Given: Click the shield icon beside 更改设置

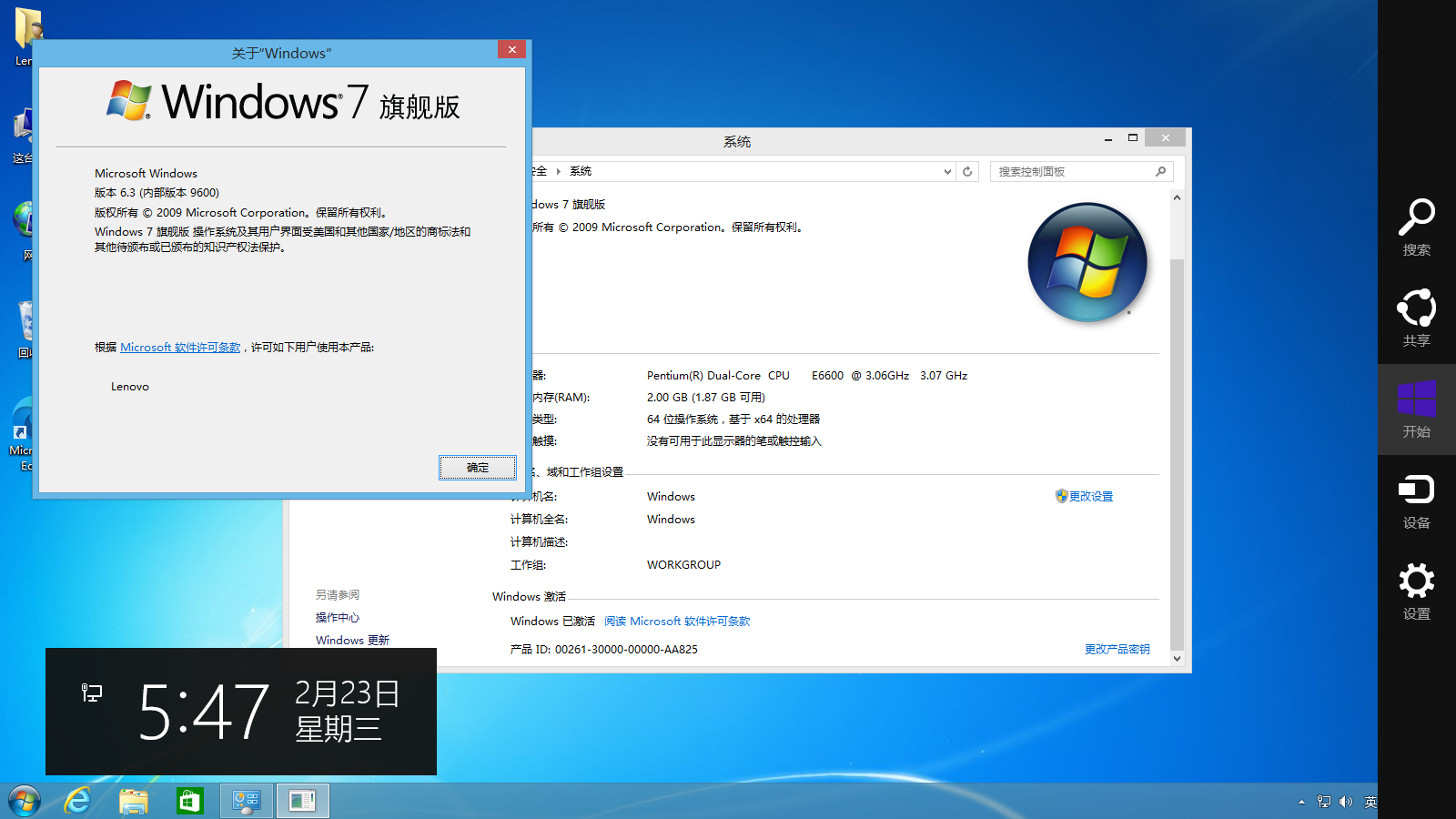Looking at the screenshot, I should [x=1061, y=496].
